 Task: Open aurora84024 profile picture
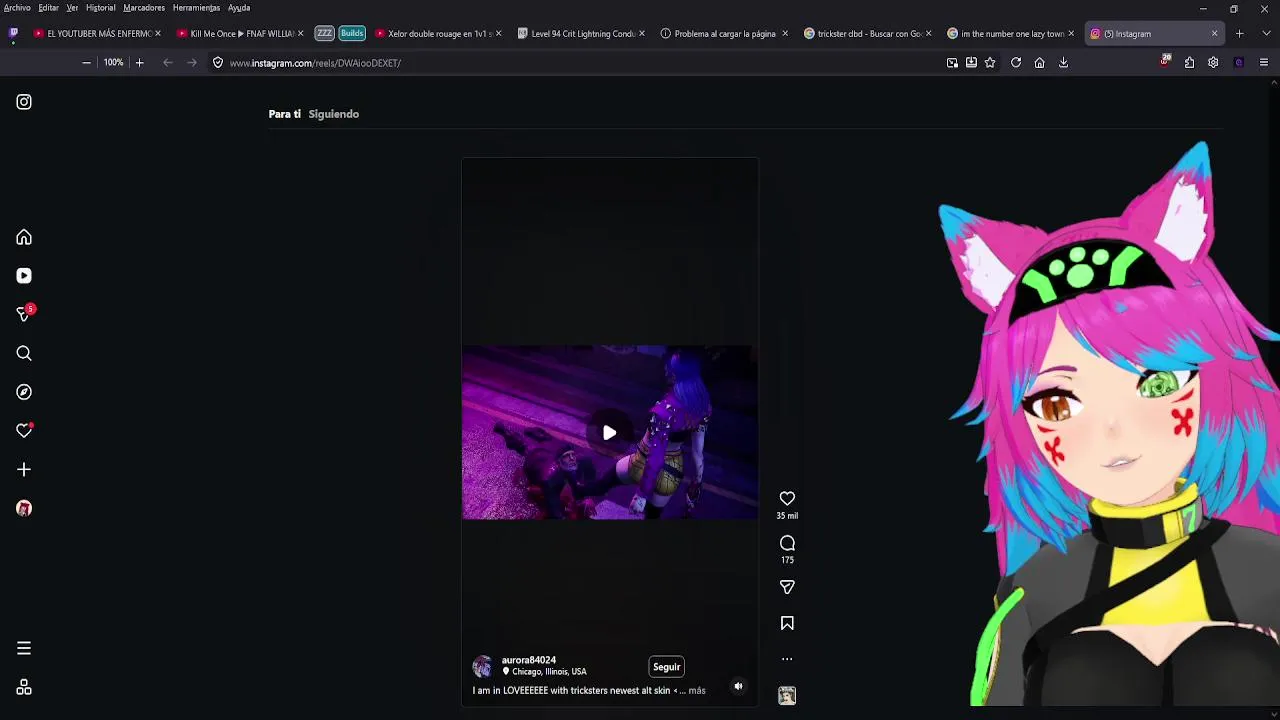click(x=483, y=666)
